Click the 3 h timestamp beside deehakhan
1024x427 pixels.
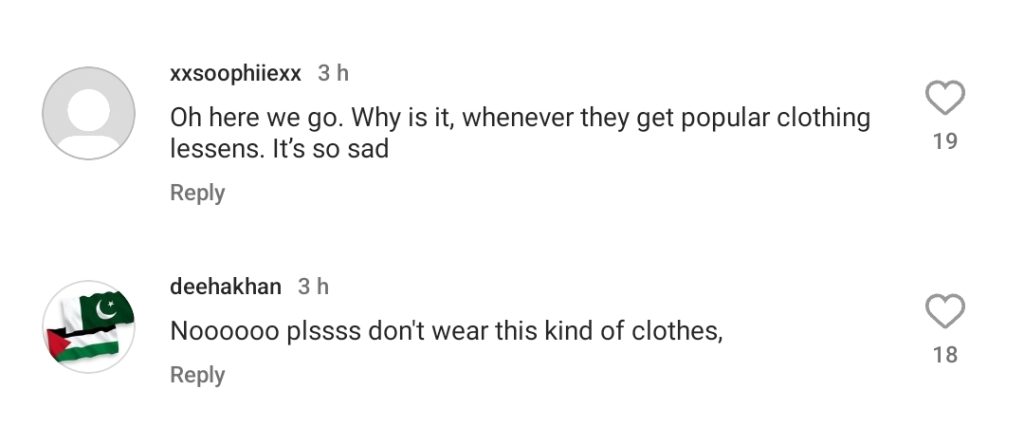click(x=314, y=287)
